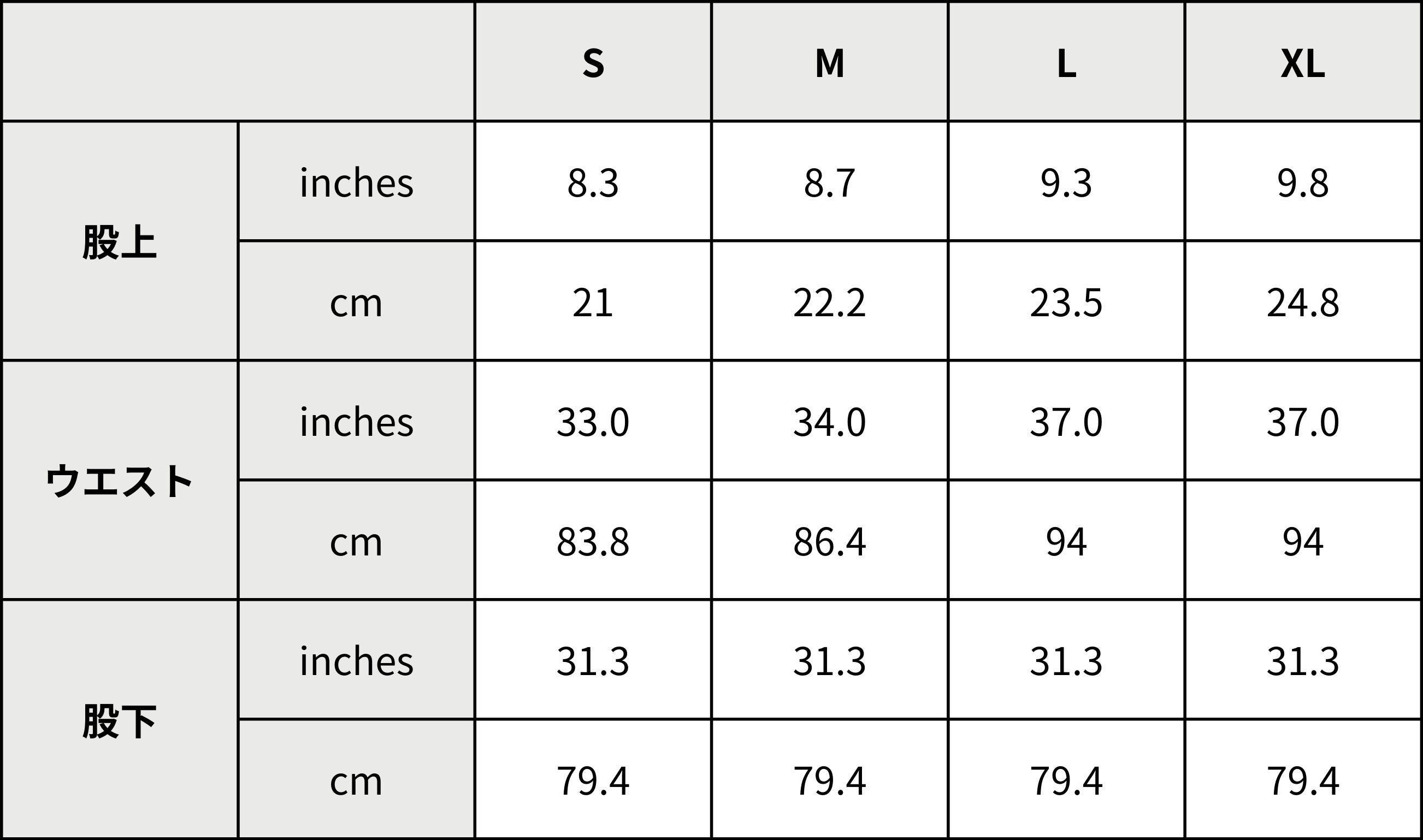Select the 24.8 value cell
The image size is (1423, 840).
1302,302
